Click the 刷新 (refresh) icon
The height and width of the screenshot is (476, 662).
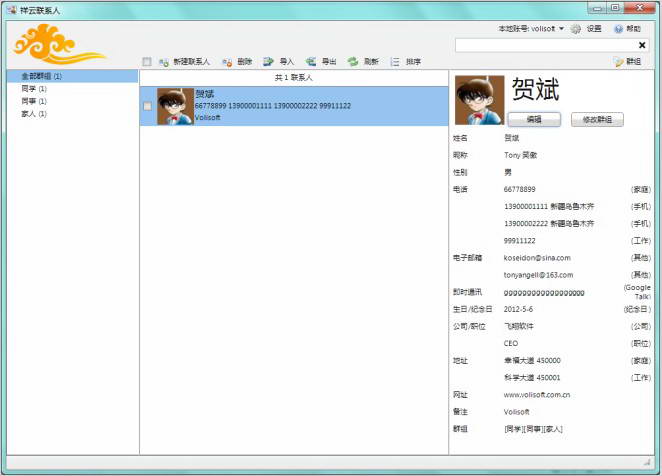(x=353, y=62)
